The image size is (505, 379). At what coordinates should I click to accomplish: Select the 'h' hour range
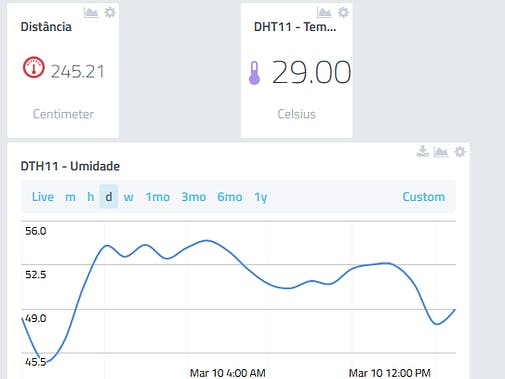tap(90, 197)
